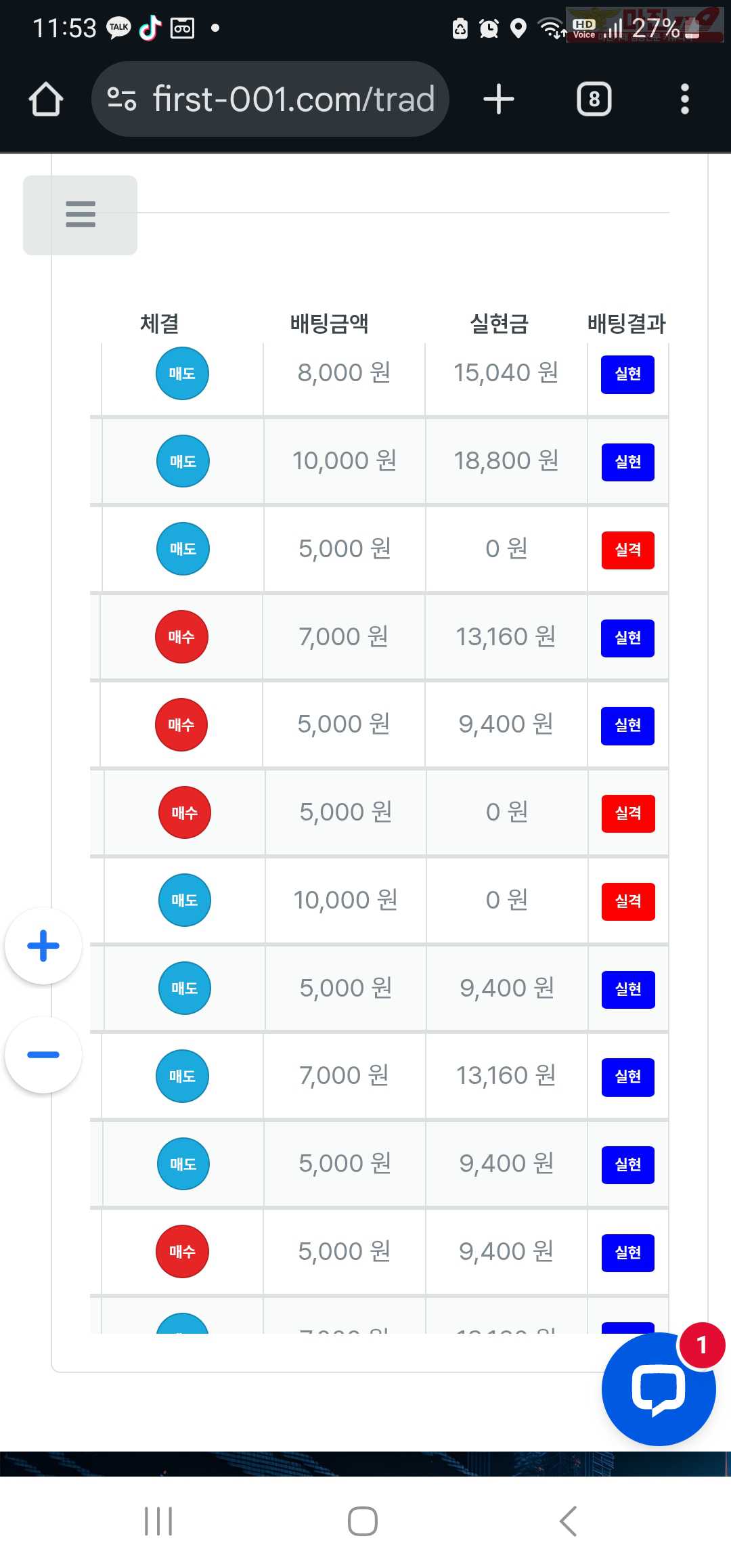Tap the 배팅금액 column header
The height and width of the screenshot is (1568, 731).
[x=329, y=324]
